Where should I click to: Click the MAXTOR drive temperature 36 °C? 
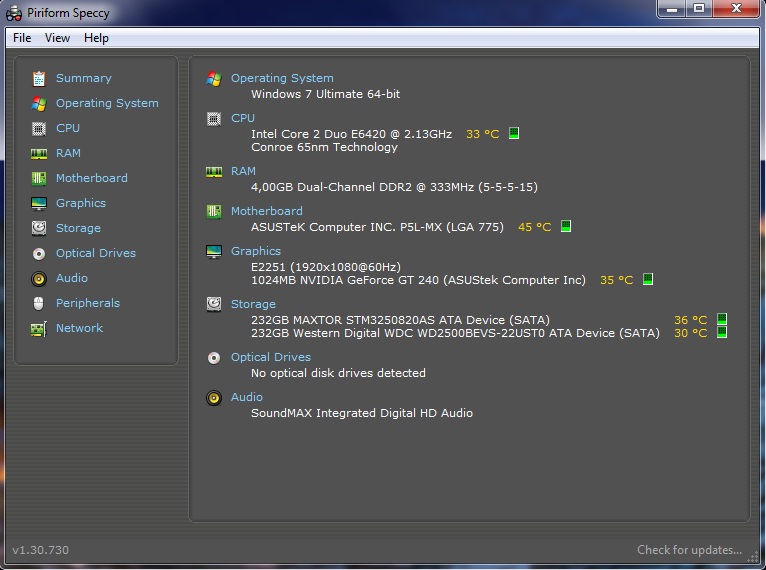click(691, 320)
